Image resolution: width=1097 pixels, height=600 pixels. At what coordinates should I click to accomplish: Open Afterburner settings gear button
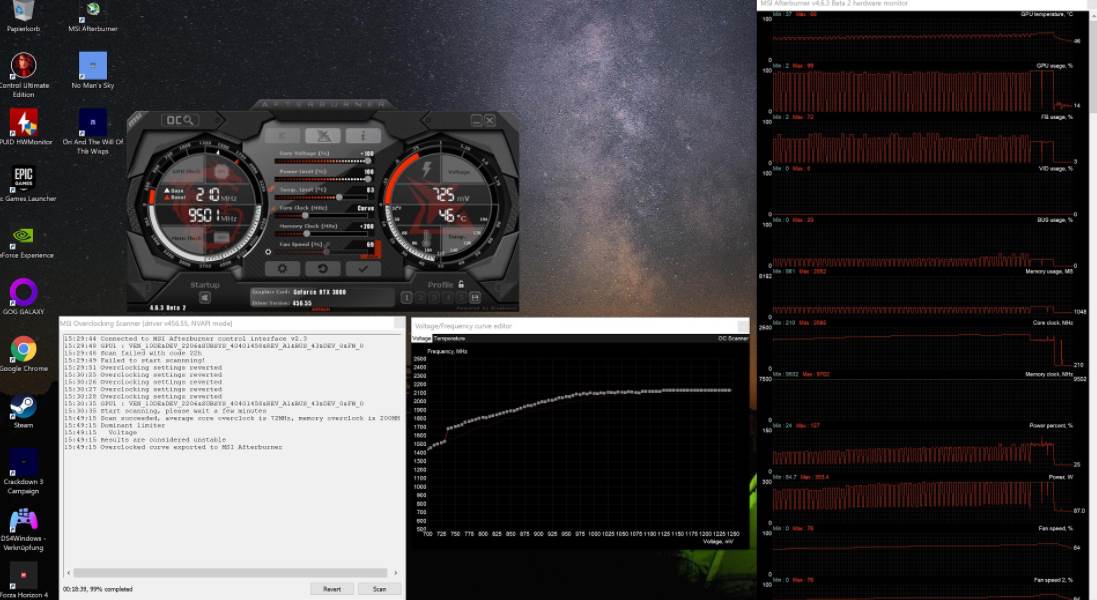[282, 269]
